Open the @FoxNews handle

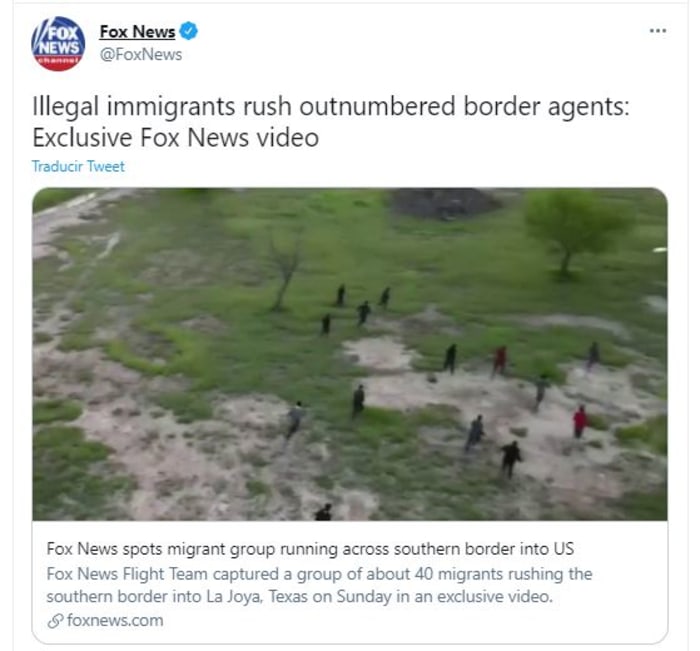pyautogui.click(x=141, y=54)
